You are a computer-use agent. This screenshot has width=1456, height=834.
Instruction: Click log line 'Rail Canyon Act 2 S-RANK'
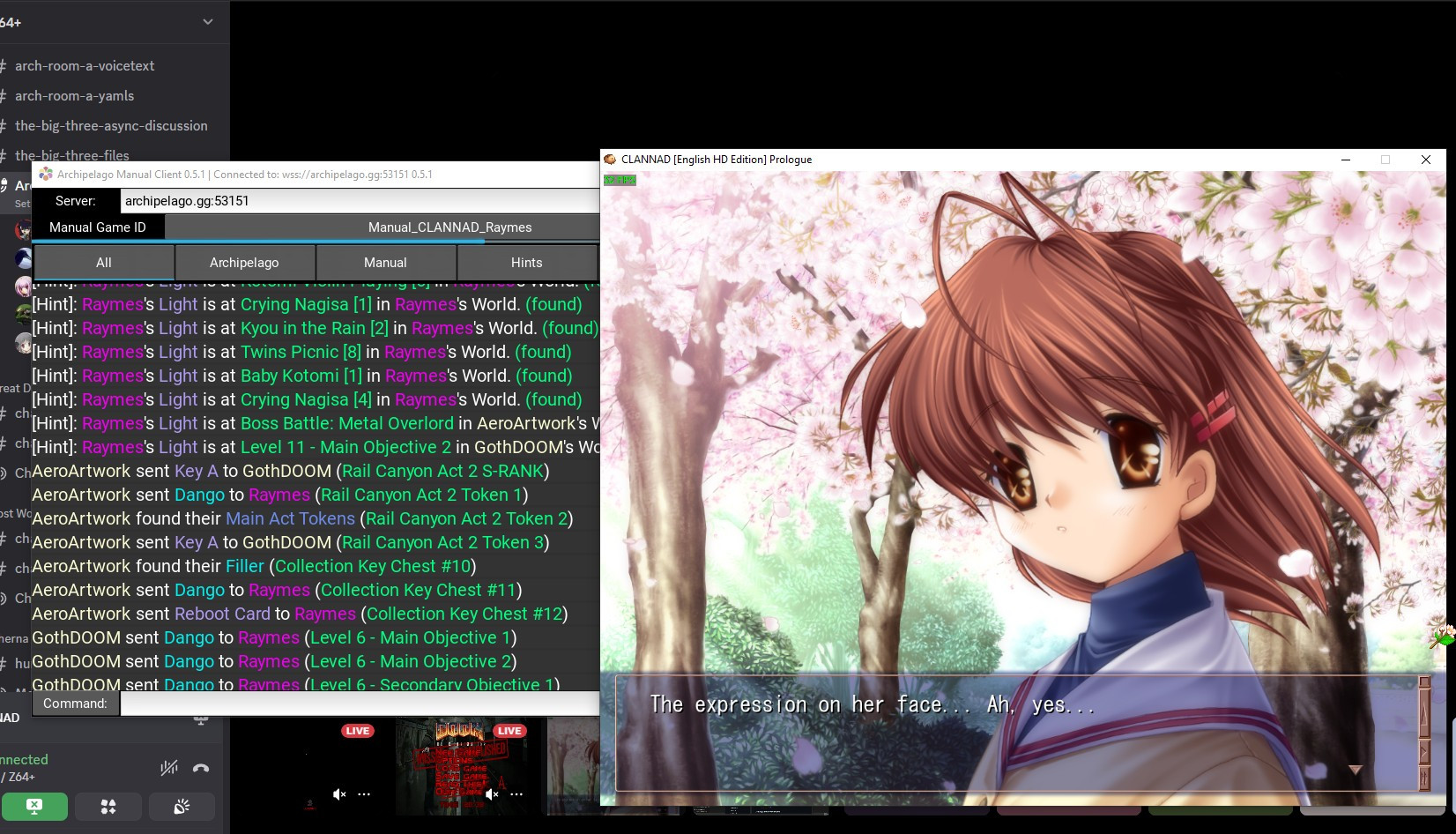point(291,471)
